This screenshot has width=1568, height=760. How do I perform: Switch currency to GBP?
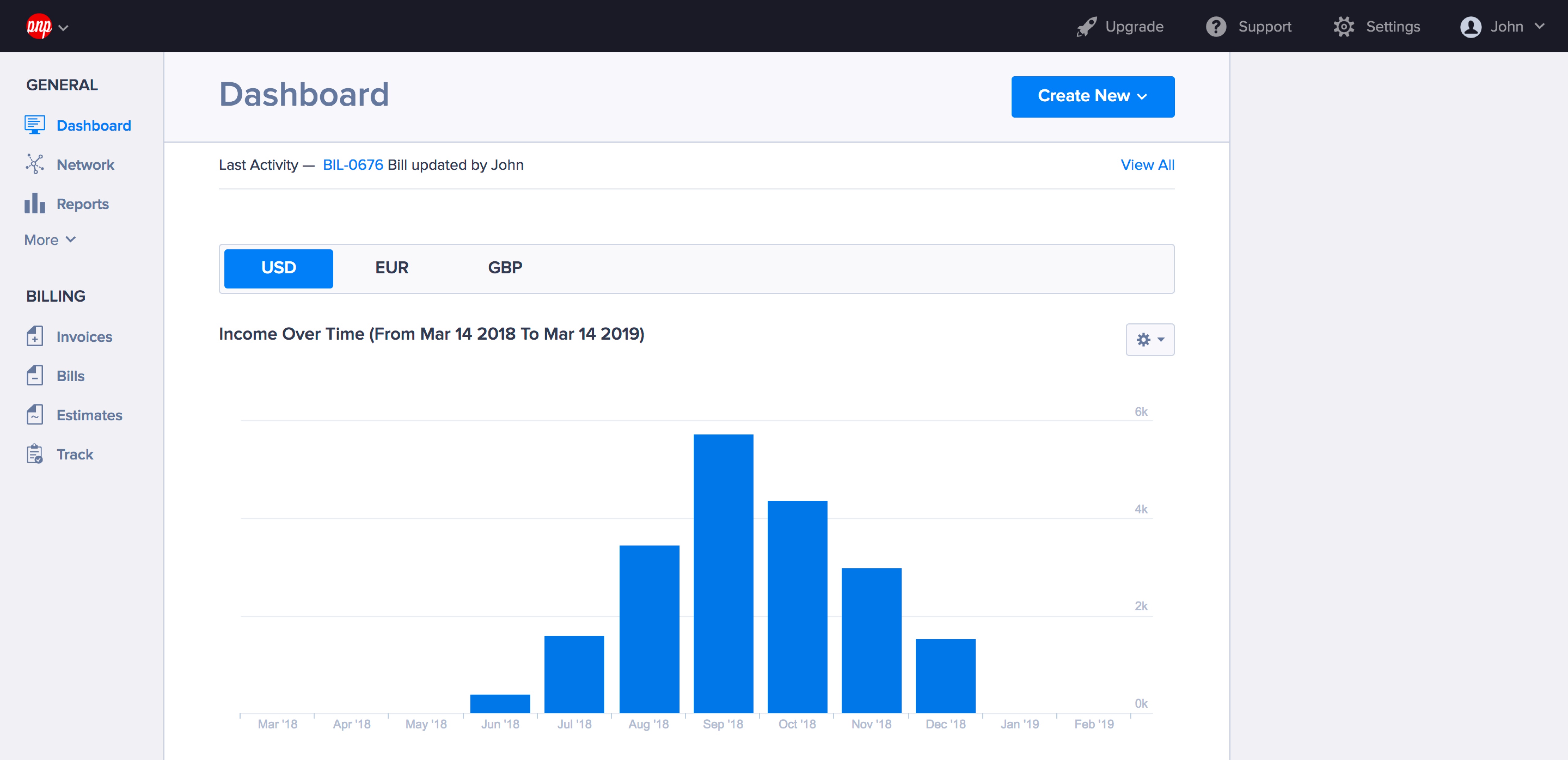coord(505,268)
